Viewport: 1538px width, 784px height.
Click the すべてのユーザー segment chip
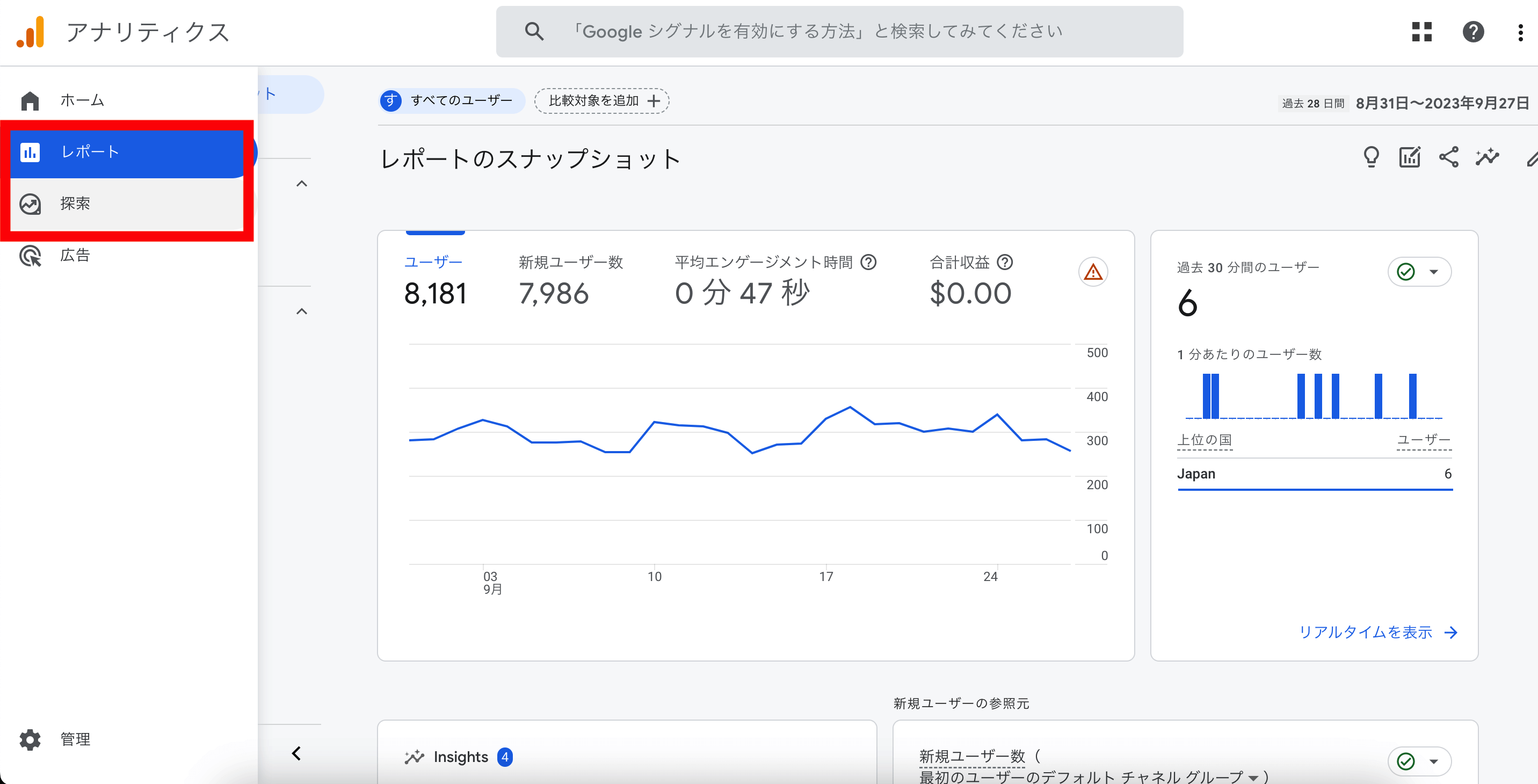pos(452,101)
